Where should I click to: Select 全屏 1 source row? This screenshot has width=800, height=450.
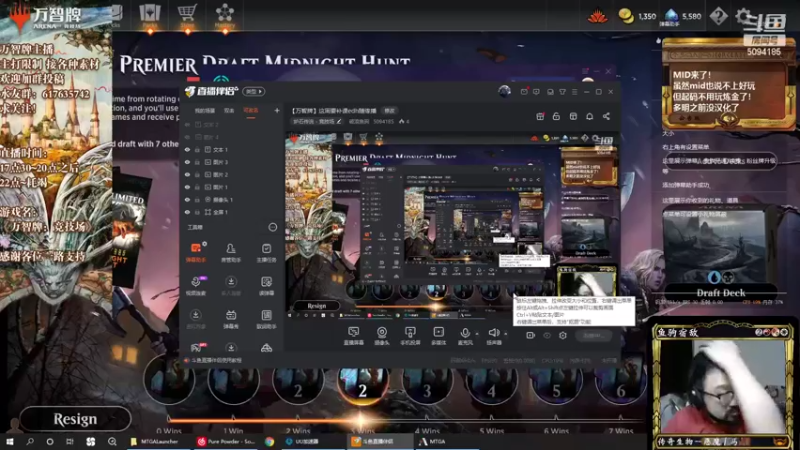click(x=231, y=212)
